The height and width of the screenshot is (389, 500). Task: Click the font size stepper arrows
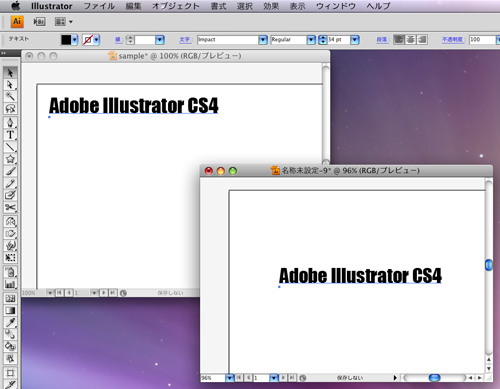point(323,40)
